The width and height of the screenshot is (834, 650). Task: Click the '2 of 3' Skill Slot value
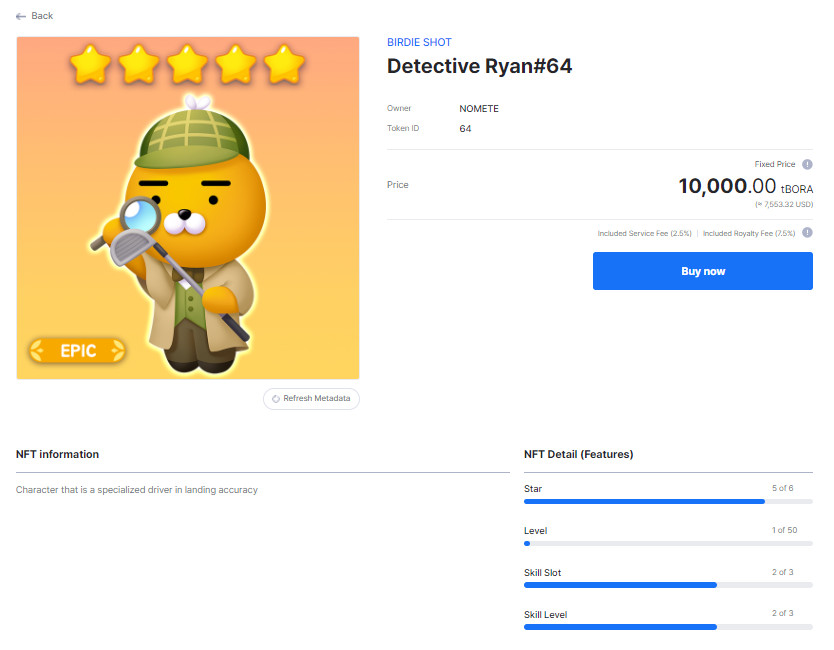pos(782,572)
